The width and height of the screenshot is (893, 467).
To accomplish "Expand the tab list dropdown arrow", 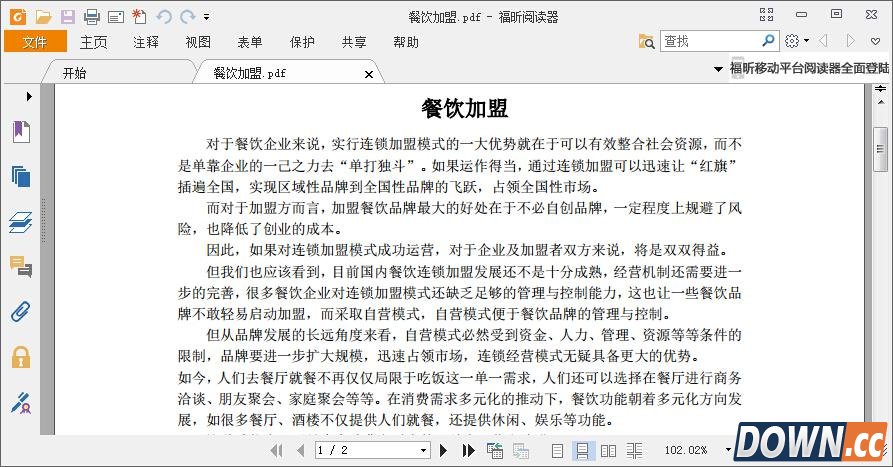I will coord(718,69).
